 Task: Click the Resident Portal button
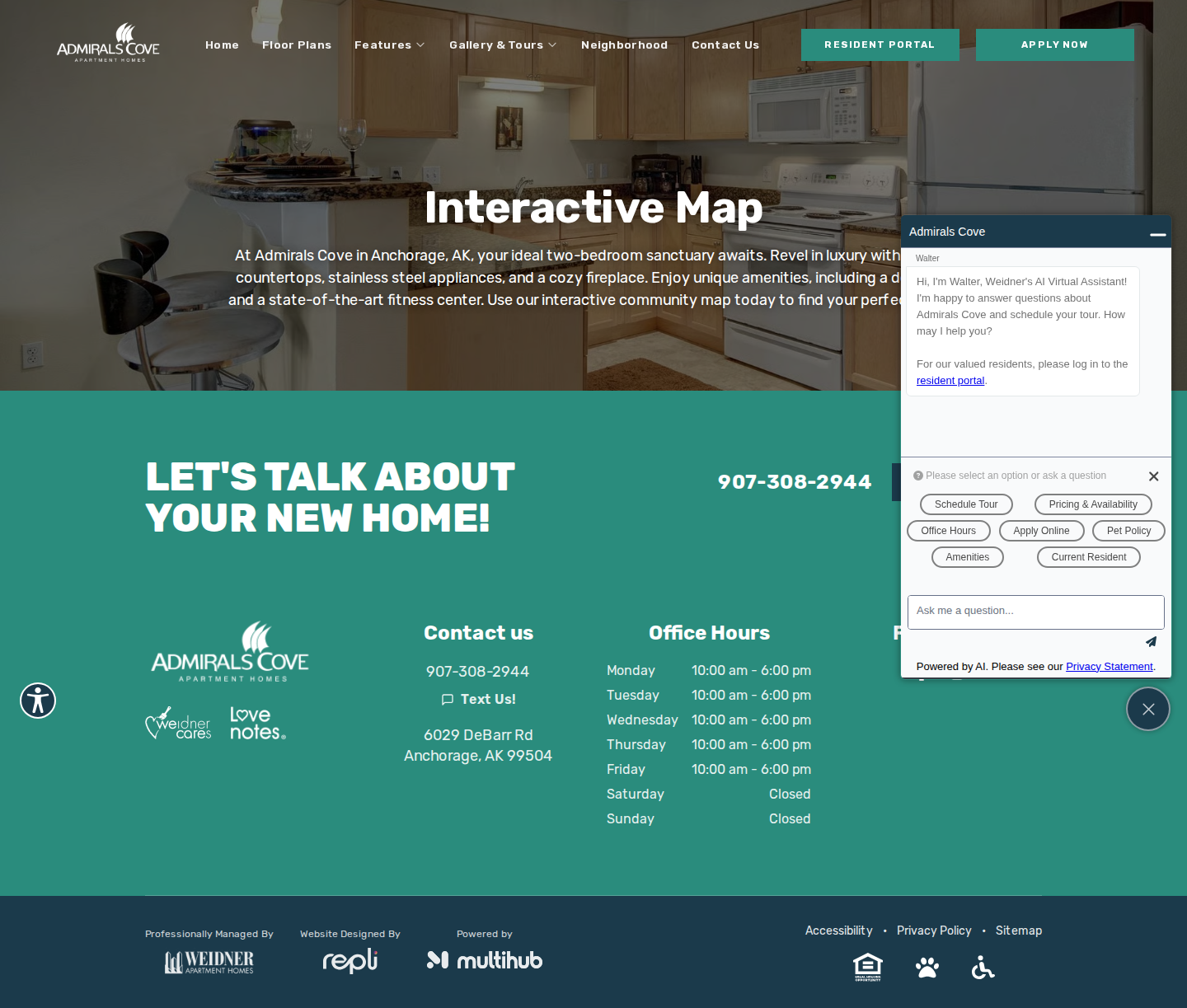[x=880, y=45]
